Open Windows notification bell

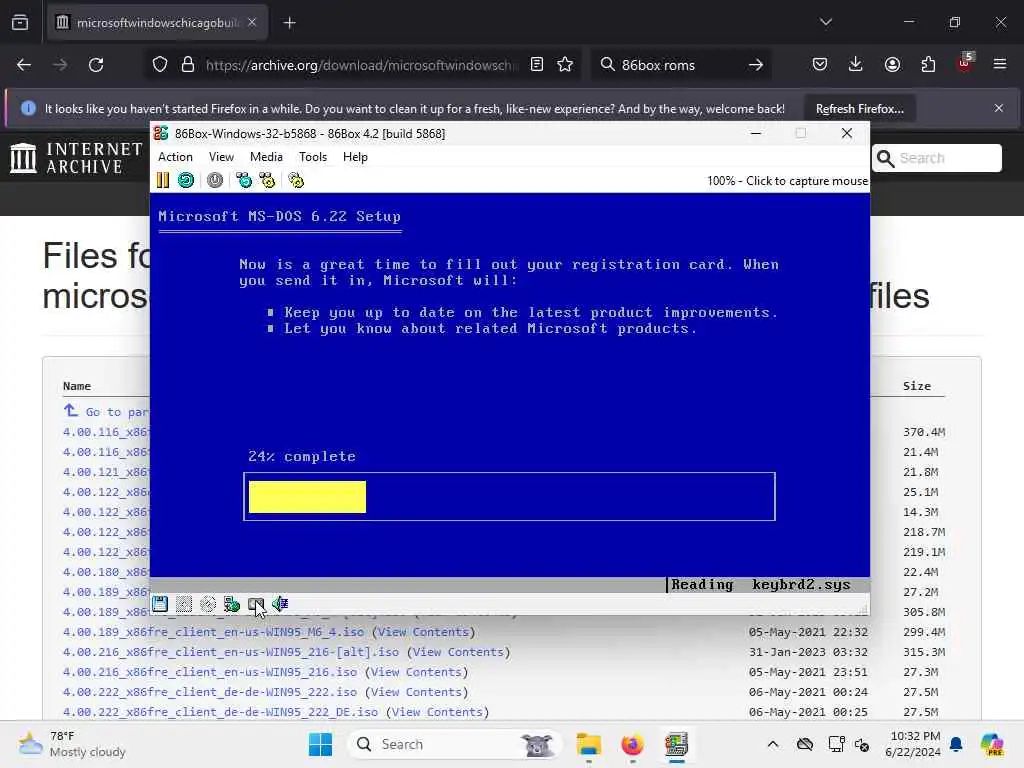point(956,744)
